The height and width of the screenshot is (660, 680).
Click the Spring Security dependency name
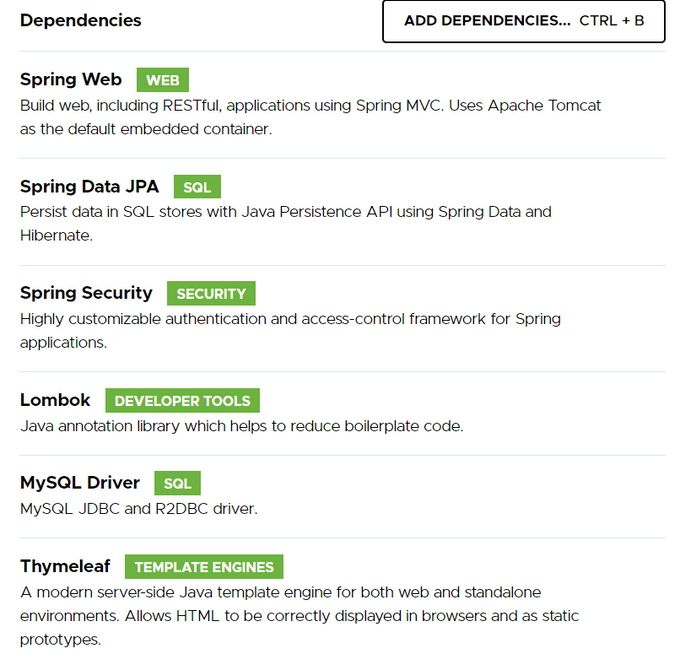(x=86, y=293)
